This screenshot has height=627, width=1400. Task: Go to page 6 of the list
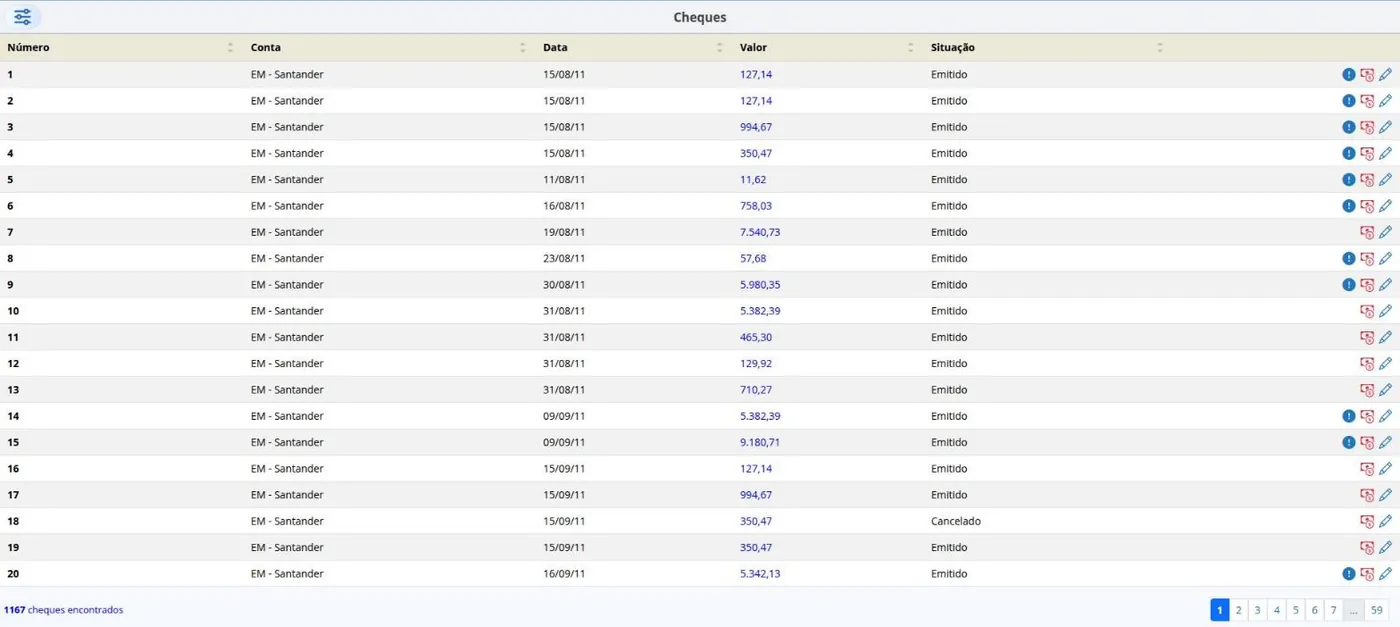pos(1314,610)
